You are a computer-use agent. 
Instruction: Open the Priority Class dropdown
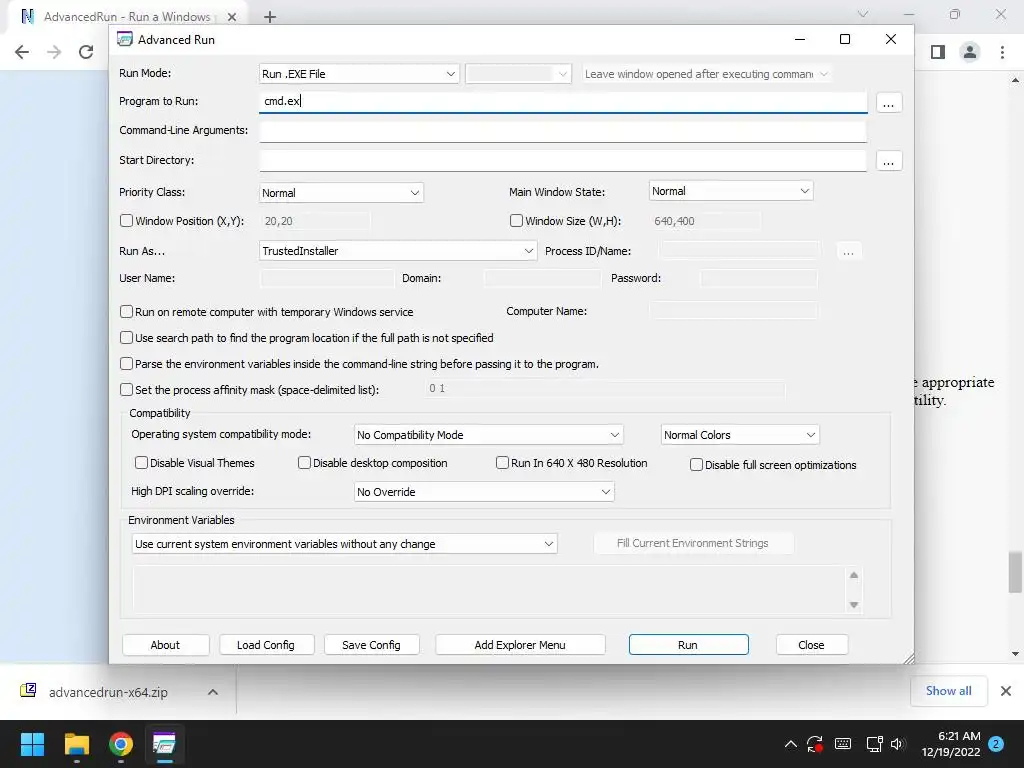pos(341,193)
